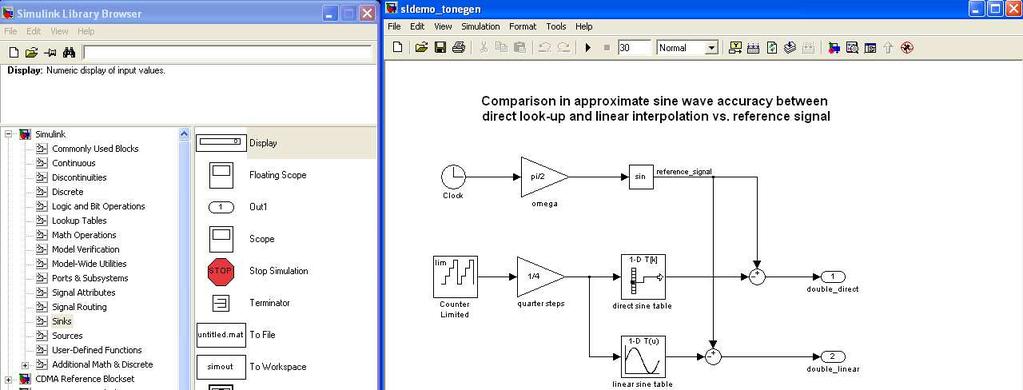The image size is (1023, 390).
Task: Select the direct sine table block
Action: pos(642,277)
